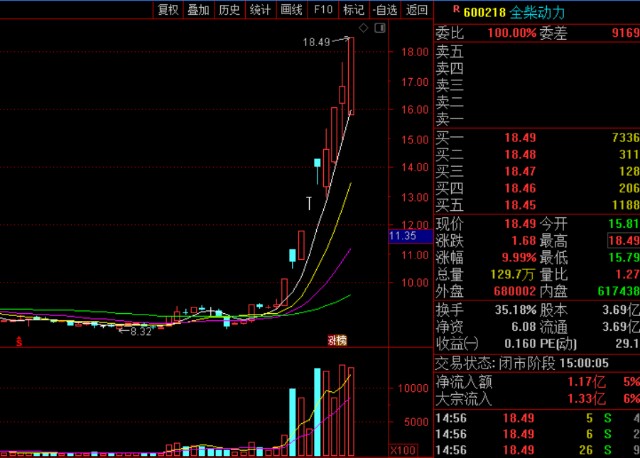This screenshot has width=640, height=458.
Task: Click the 净资 6.08 value
Action: pos(524,327)
